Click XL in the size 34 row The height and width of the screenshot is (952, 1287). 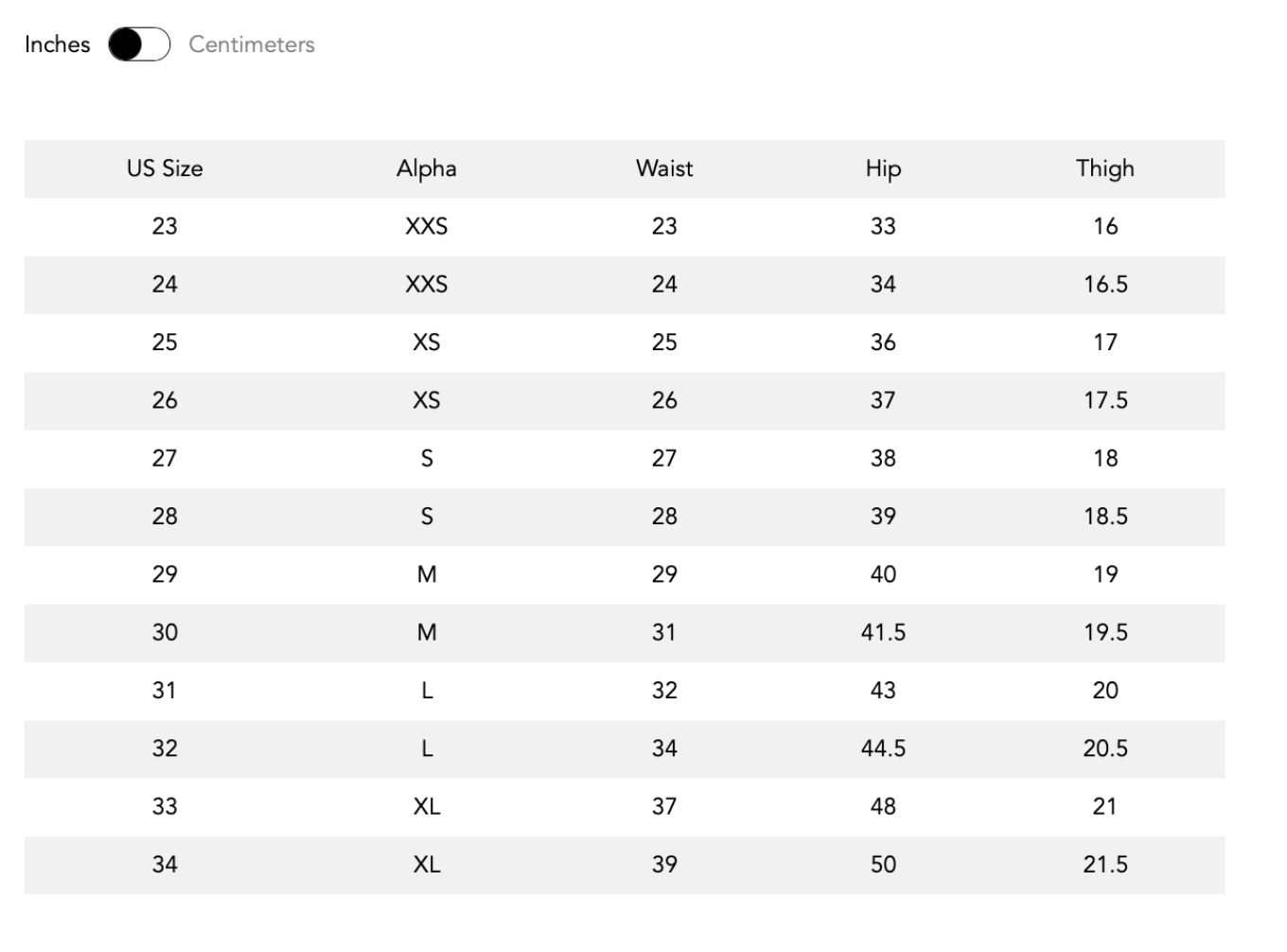(427, 864)
